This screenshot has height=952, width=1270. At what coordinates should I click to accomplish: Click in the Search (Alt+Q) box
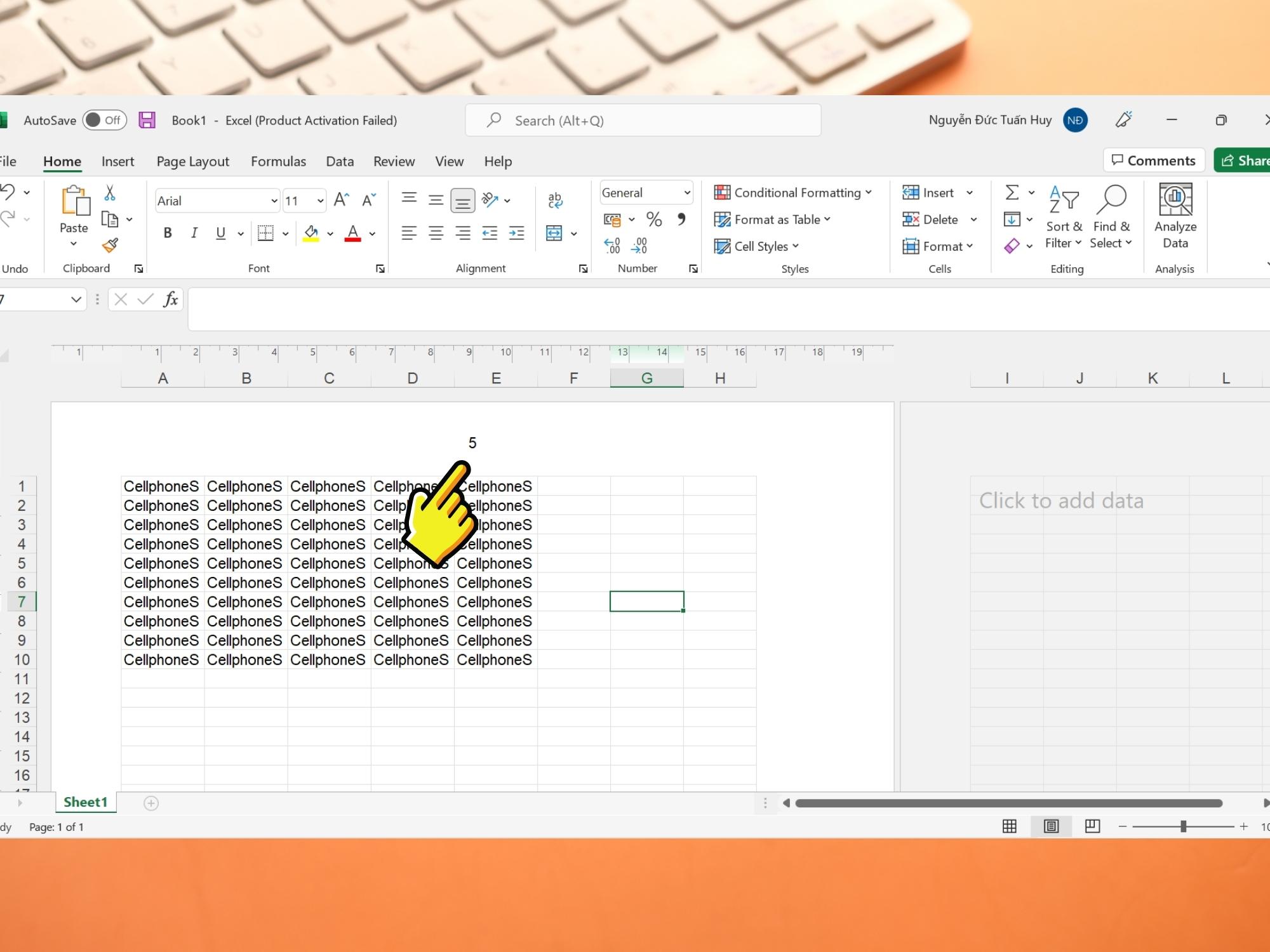point(643,120)
